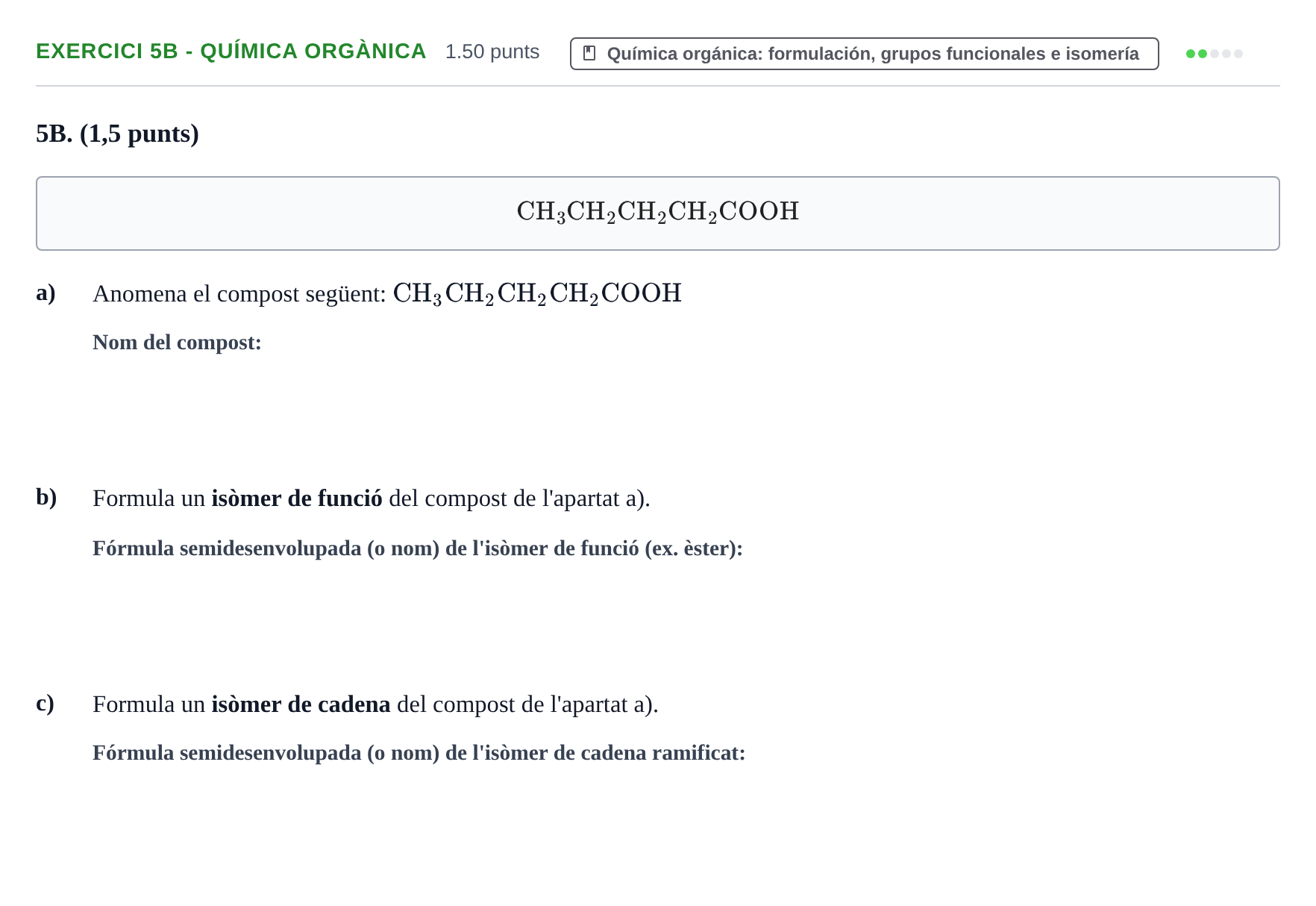
Task: Click the 1.50 punts score label
Action: pos(492,51)
